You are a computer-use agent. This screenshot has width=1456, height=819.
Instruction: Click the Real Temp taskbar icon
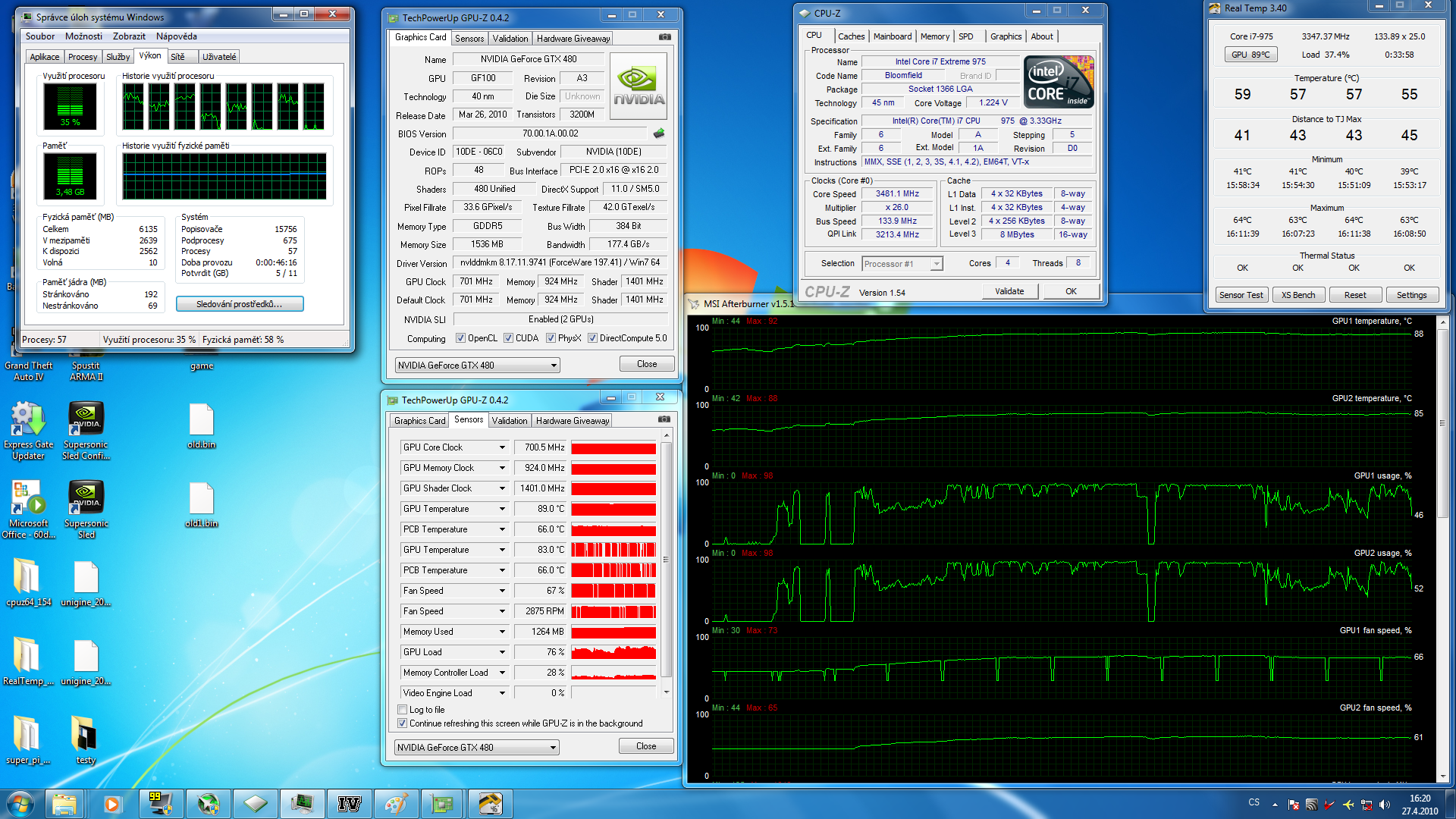pyautogui.click(x=490, y=804)
